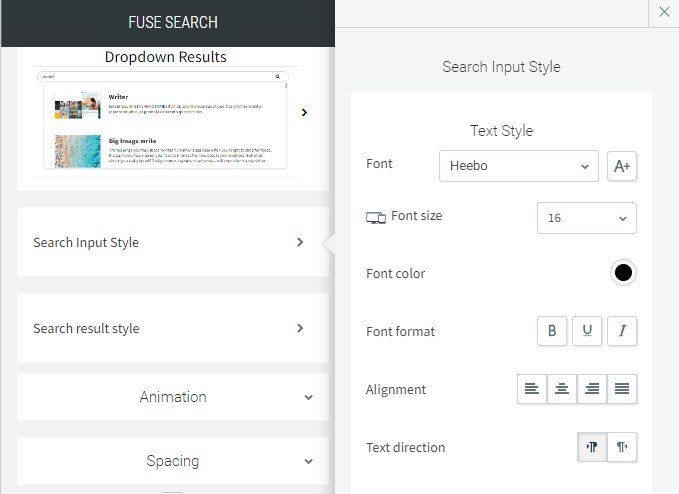The width and height of the screenshot is (679, 494).
Task: Align text to the left
Action: [x=532, y=390]
